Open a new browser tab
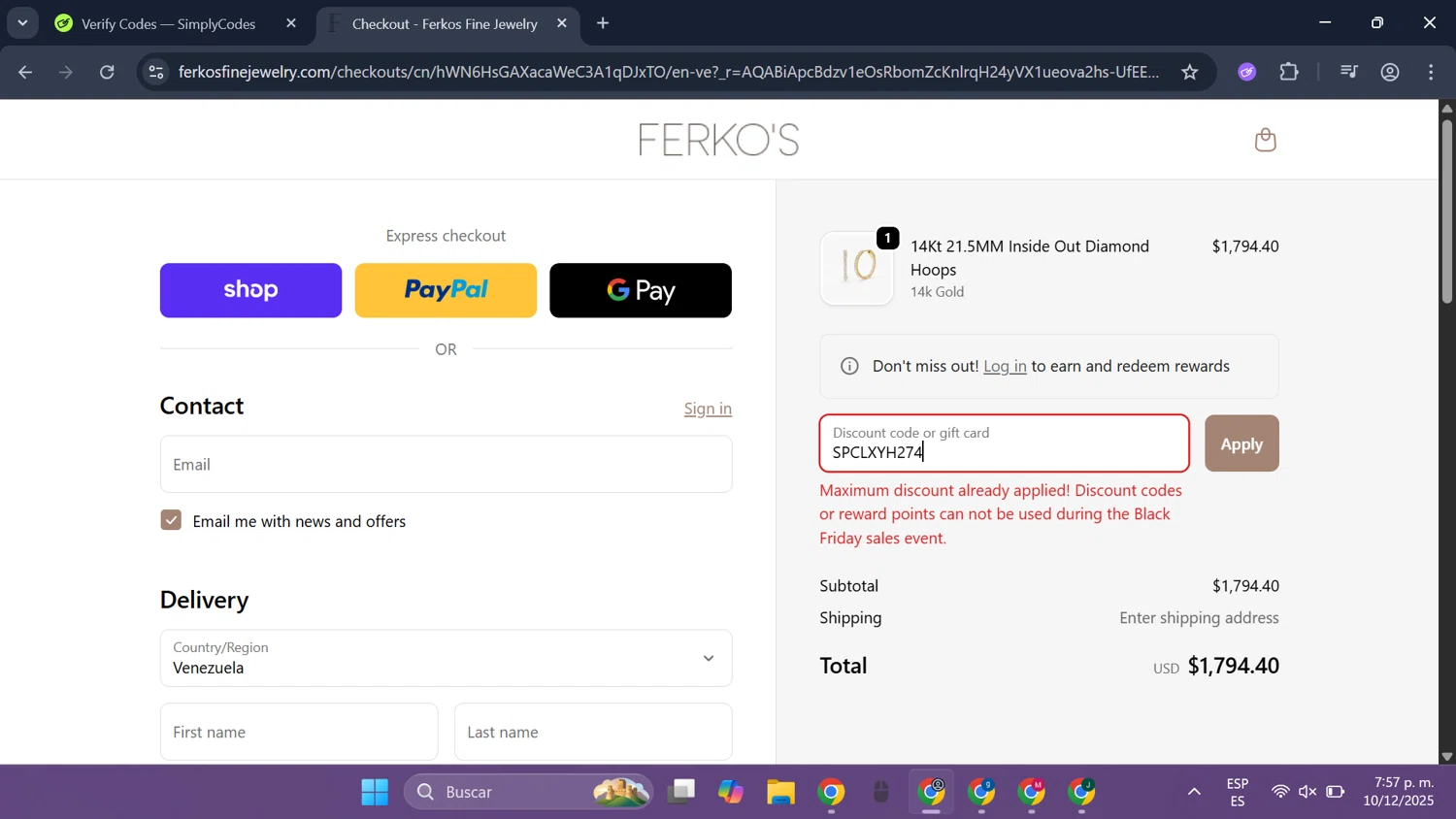The height and width of the screenshot is (819, 1456). point(603,23)
